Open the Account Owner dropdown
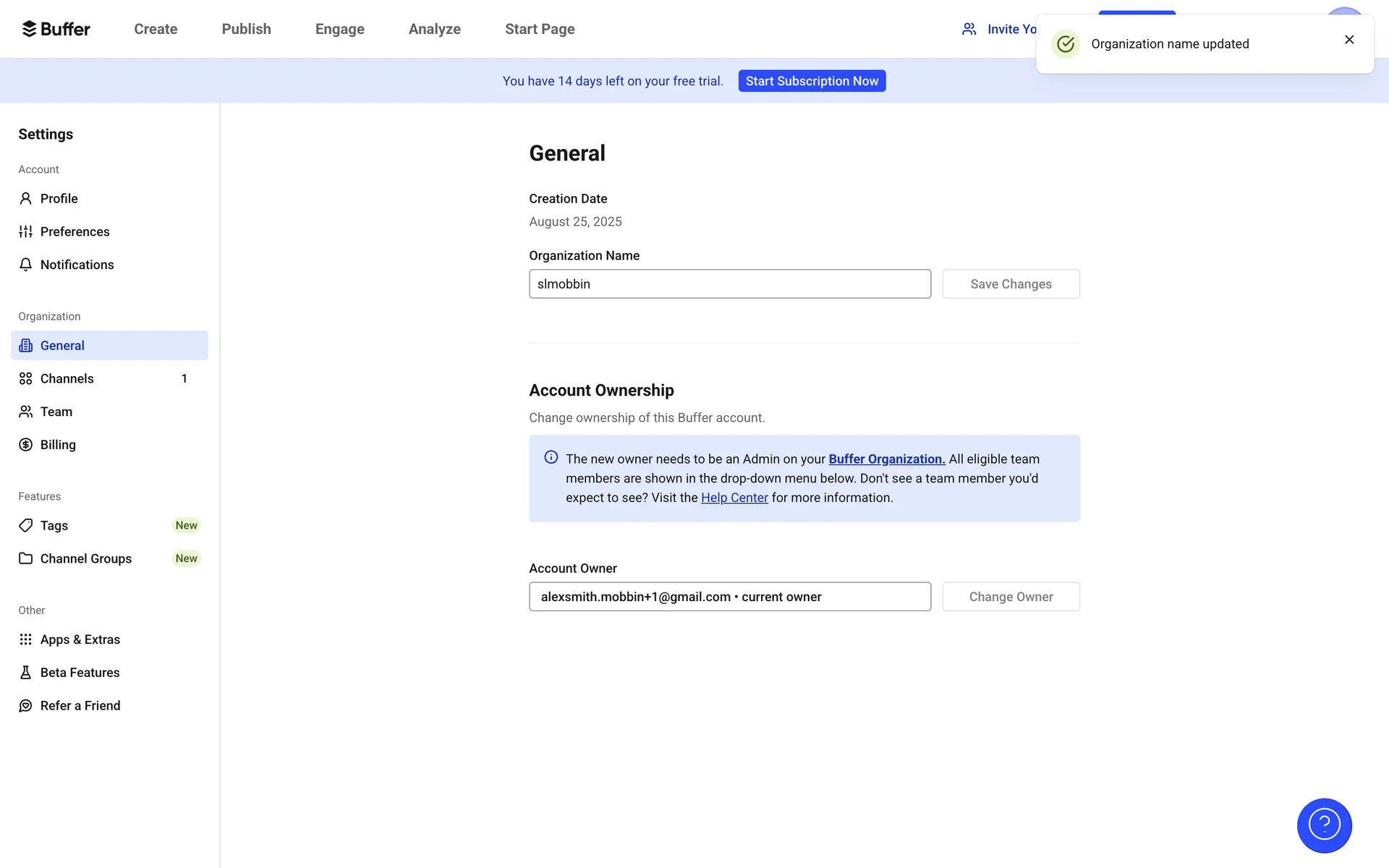Image resolution: width=1389 pixels, height=868 pixels. (729, 597)
